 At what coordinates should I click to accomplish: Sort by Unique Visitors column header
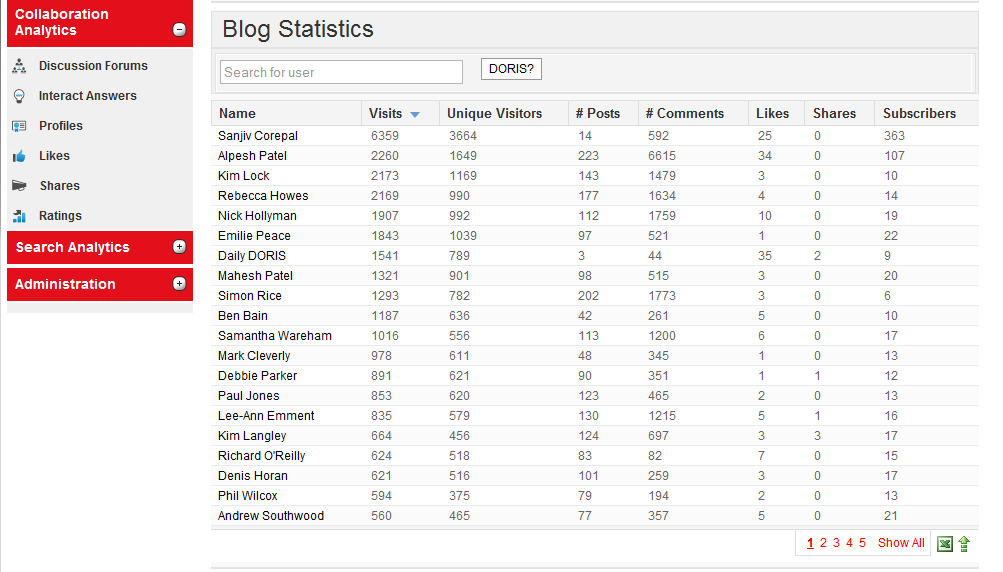tap(494, 113)
